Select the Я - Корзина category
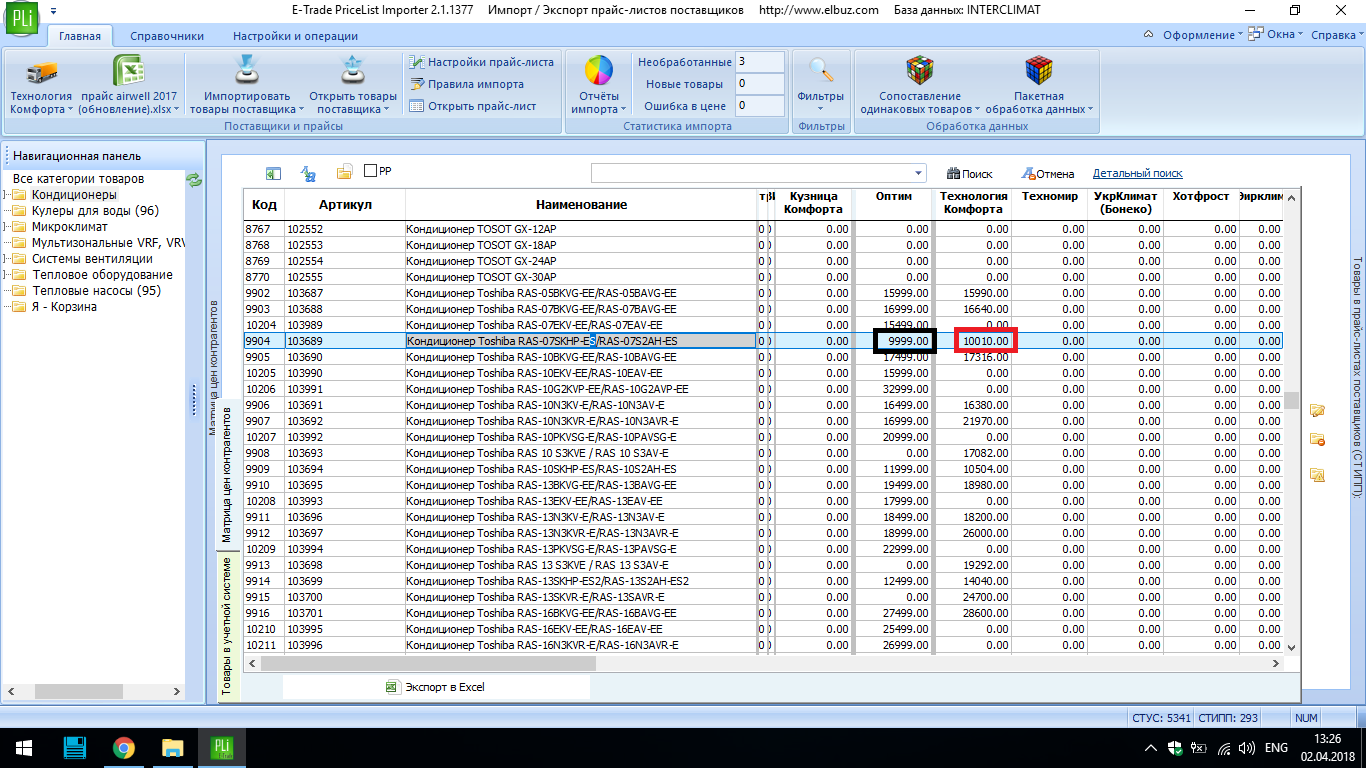The image size is (1366, 768). click(64, 307)
